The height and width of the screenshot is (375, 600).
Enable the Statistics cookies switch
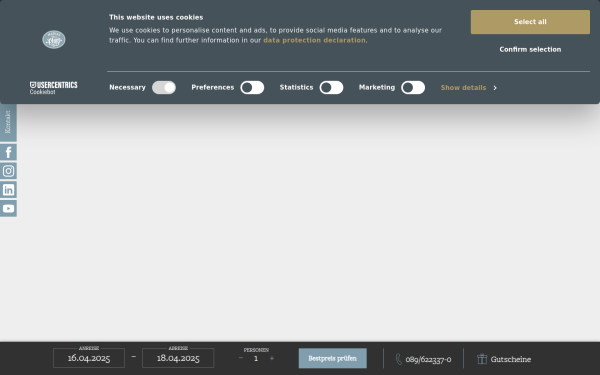(x=331, y=88)
